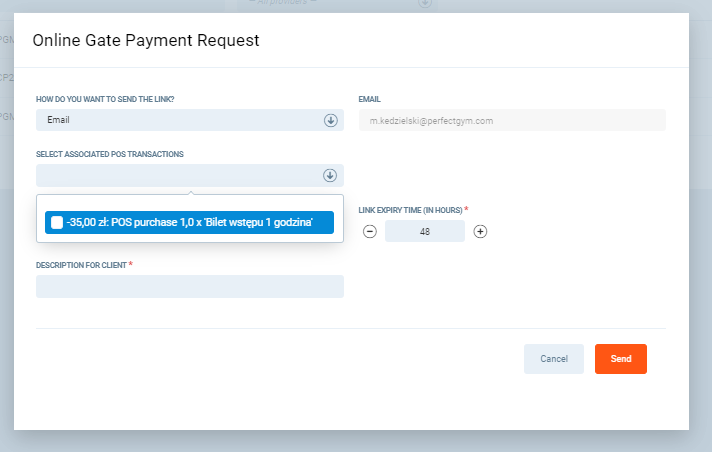Open the send method field showing 'Email'

pos(180,120)
